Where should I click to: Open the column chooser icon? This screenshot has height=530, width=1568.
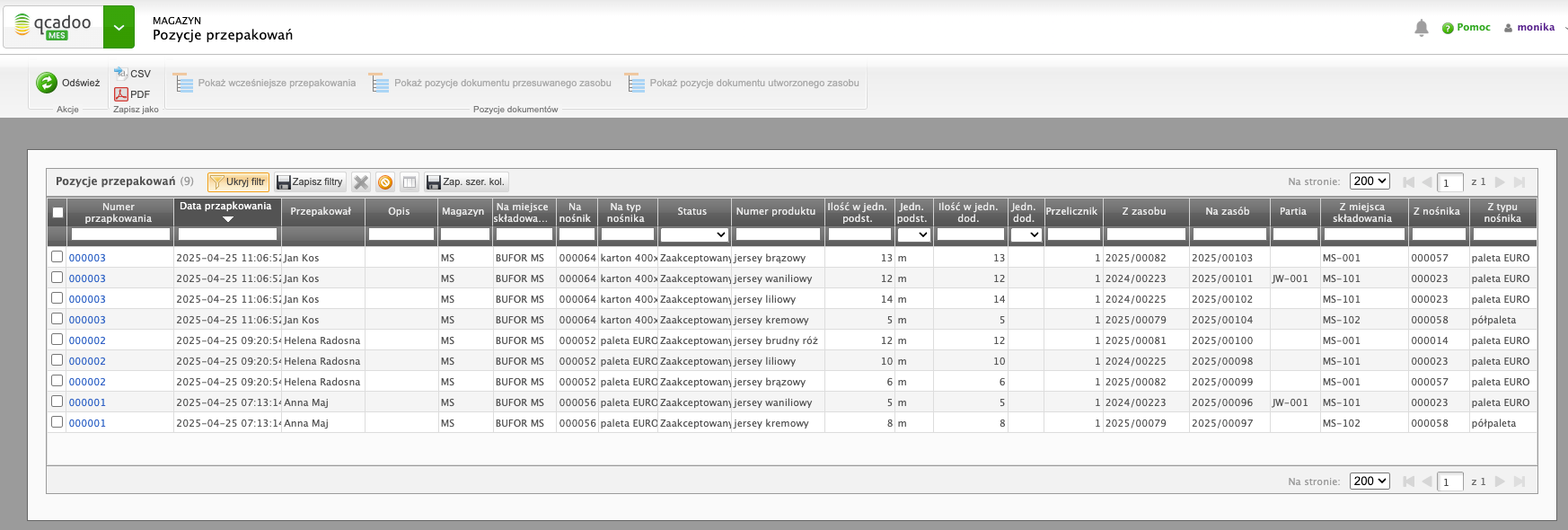(x=410, y=181)
